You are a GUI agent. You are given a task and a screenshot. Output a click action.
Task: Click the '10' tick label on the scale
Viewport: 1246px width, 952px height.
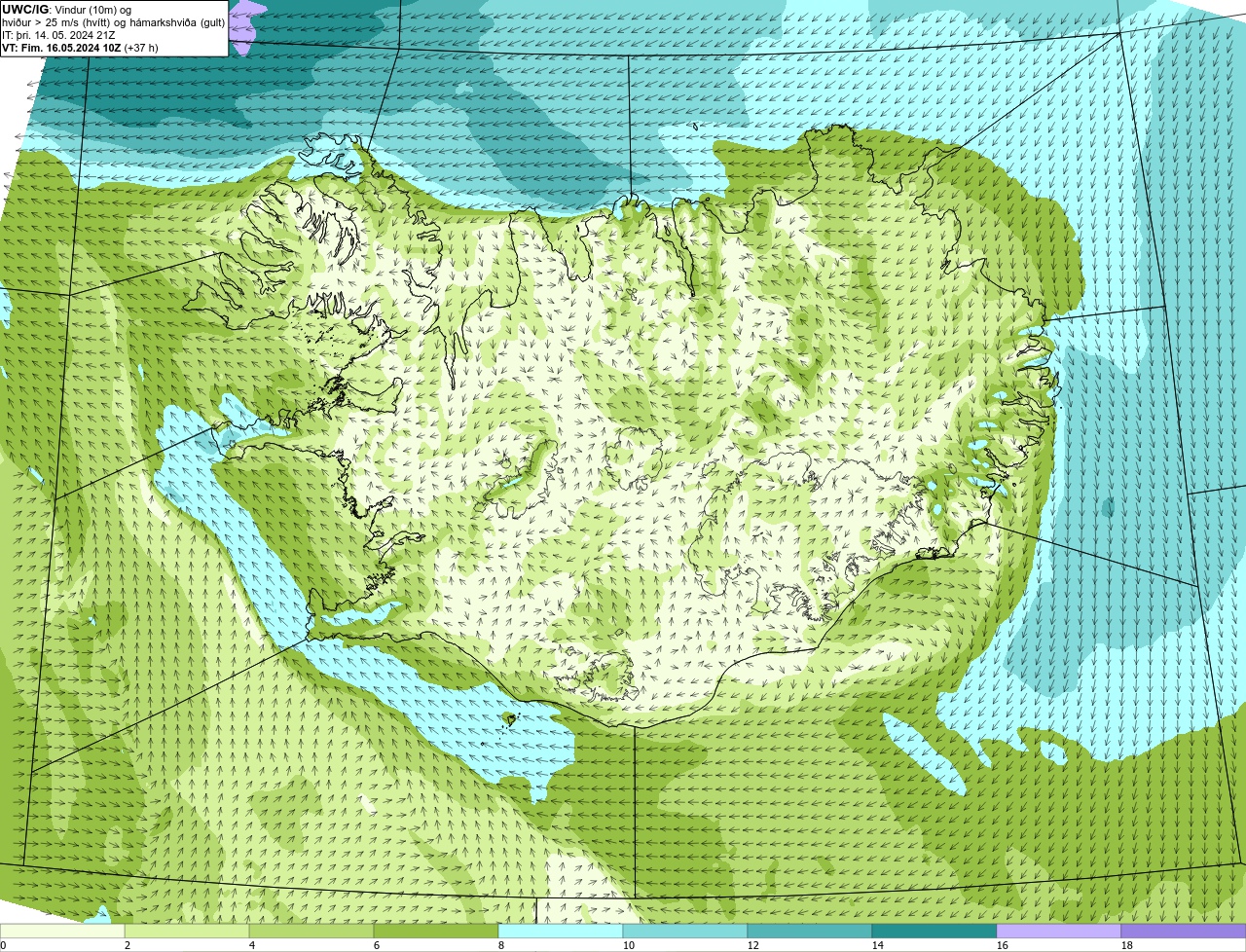coord(629,945)
